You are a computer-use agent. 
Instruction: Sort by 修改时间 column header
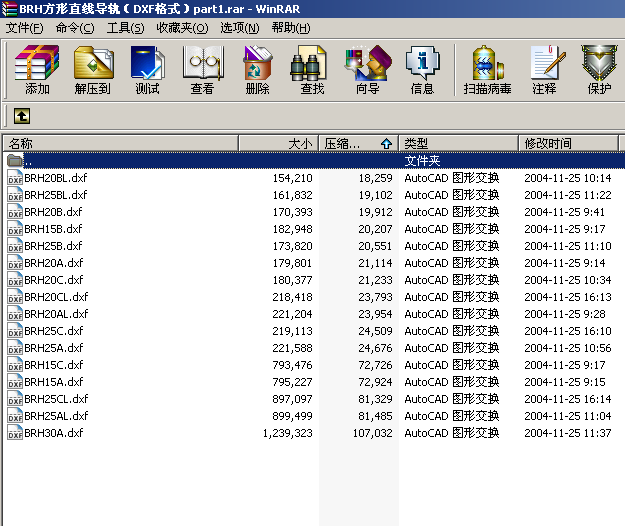(x=568, y=143)
